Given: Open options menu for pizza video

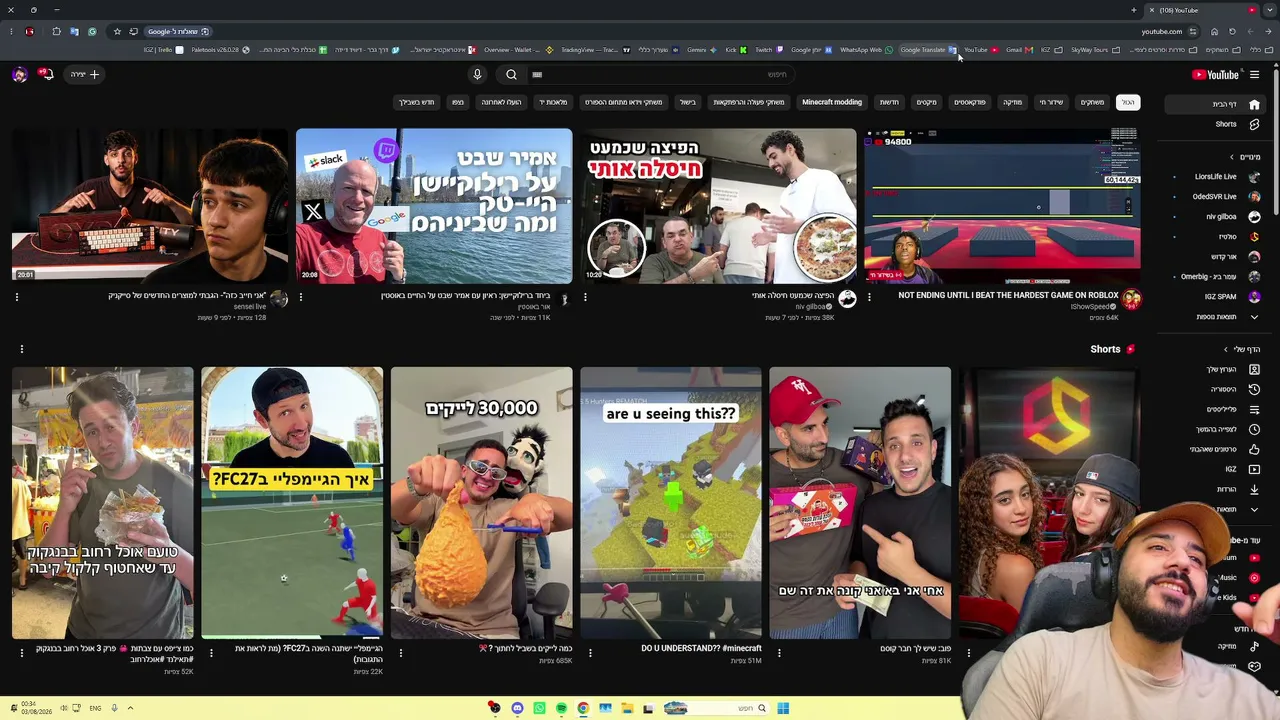Looking at the screenshot, I should pos(585,297).
